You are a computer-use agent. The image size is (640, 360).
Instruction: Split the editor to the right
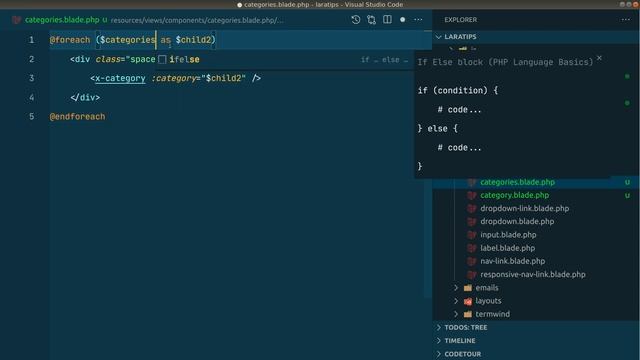(x=387, y=20)
